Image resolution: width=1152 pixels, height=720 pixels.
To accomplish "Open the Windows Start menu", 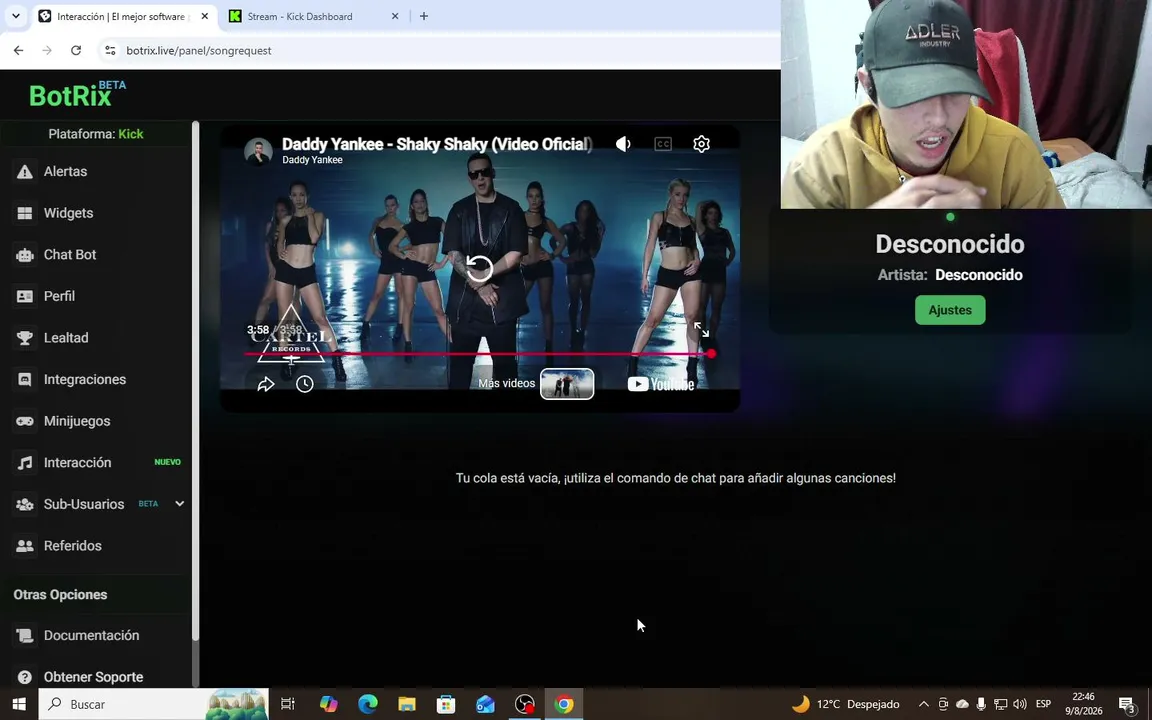I will [x=19, y=705].
